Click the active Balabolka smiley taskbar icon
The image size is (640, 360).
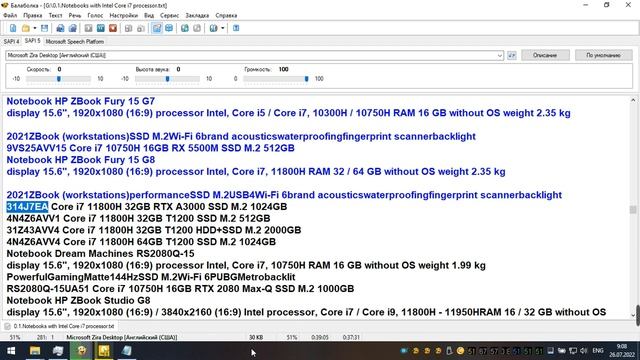point(81,351)
